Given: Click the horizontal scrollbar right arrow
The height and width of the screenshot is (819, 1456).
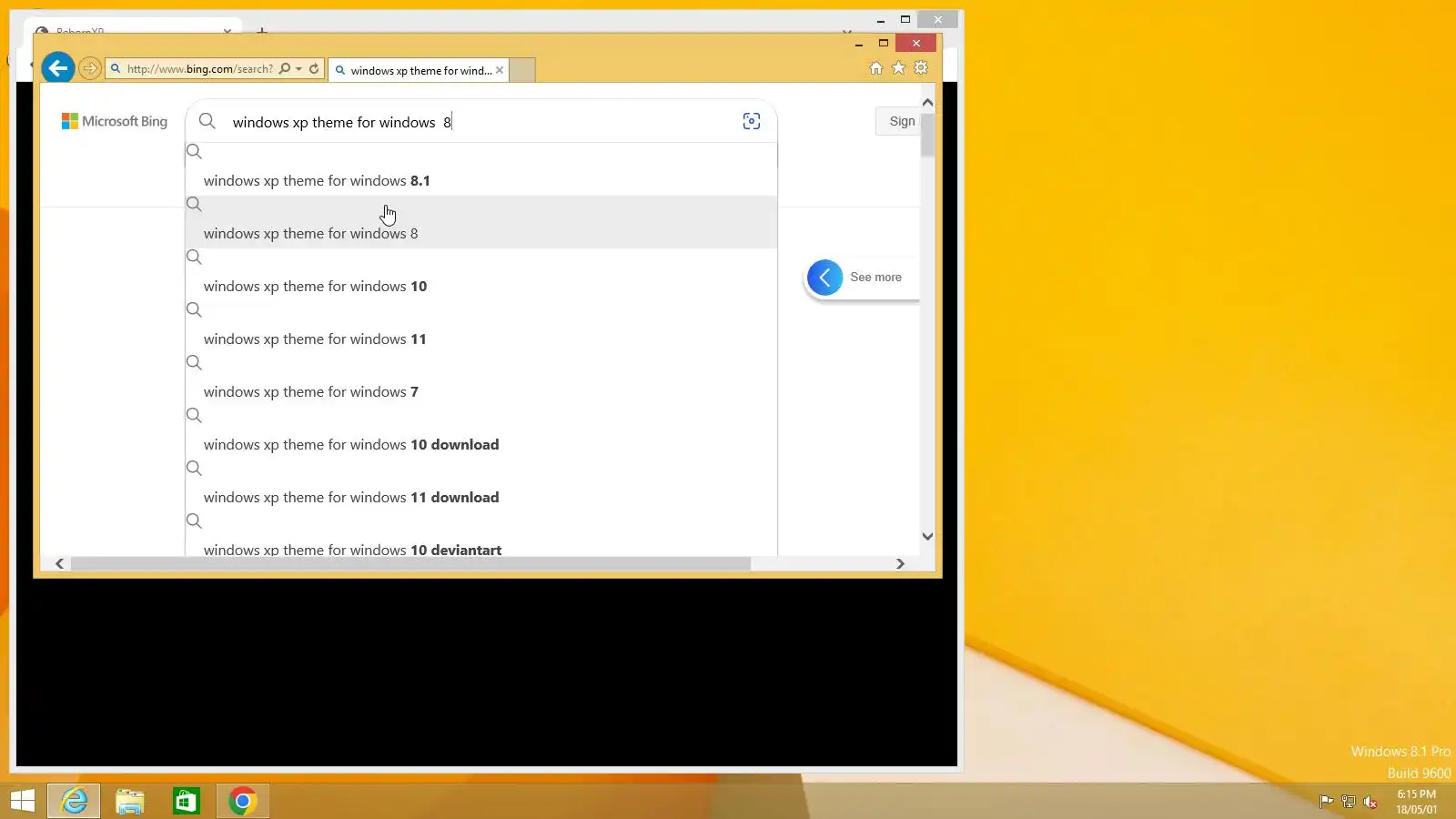Looking at the screenshot, I should 900,564.
